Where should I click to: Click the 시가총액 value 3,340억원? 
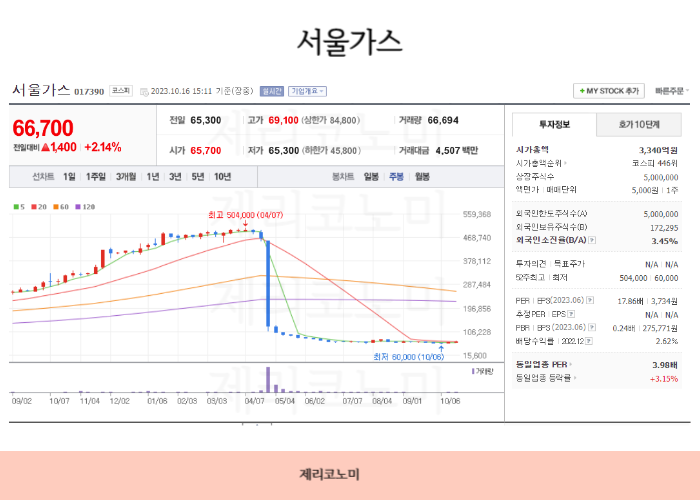point(658,150)
